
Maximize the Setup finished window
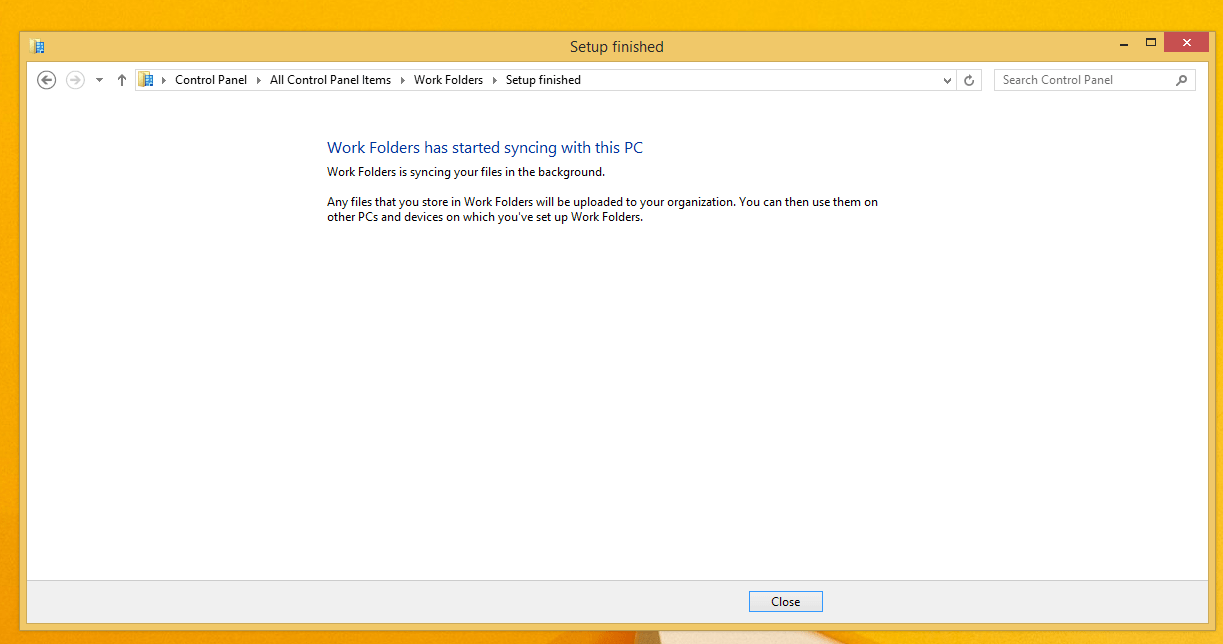pos(1151,43)
